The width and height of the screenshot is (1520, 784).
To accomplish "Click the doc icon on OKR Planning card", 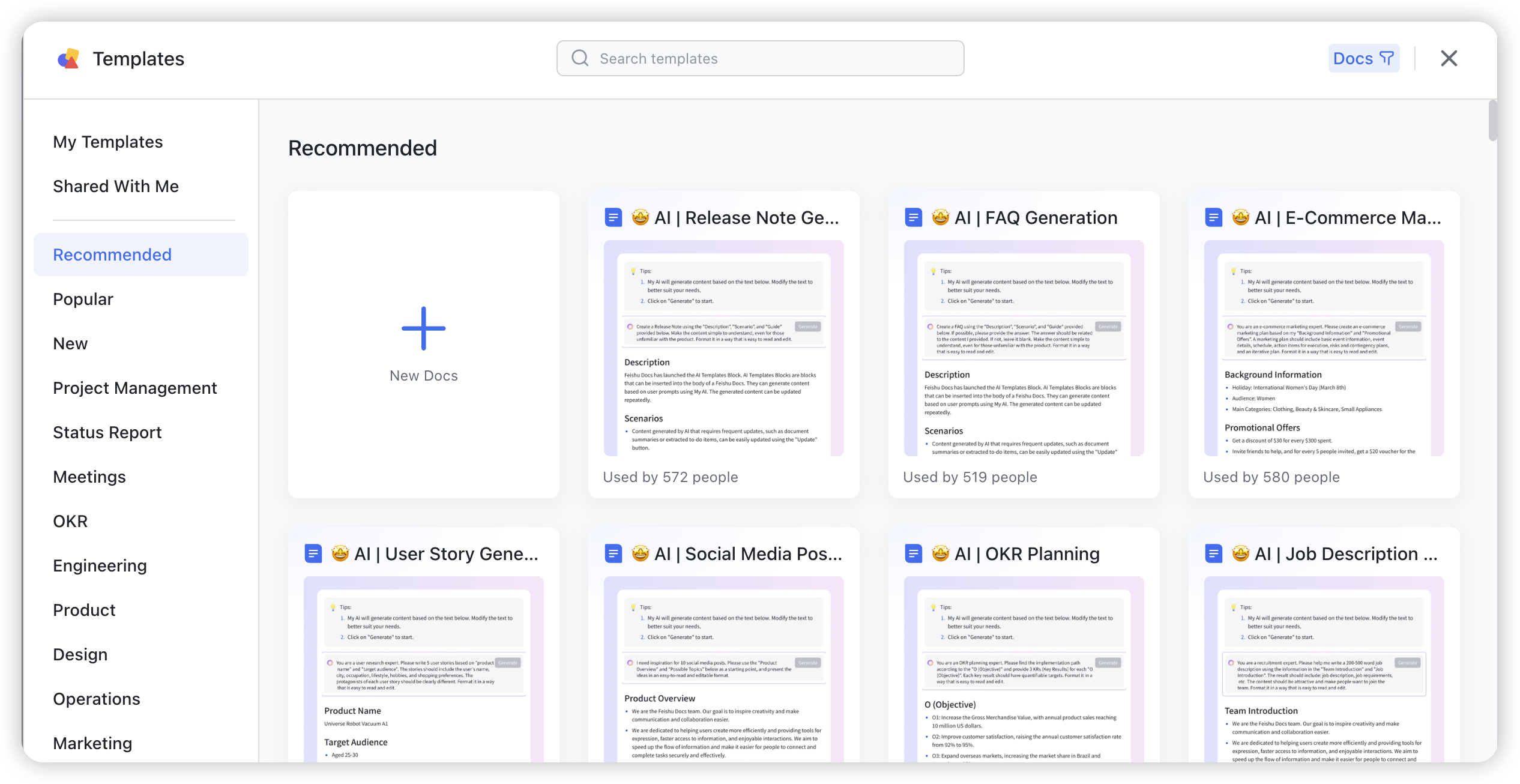I will coord(912,553).
